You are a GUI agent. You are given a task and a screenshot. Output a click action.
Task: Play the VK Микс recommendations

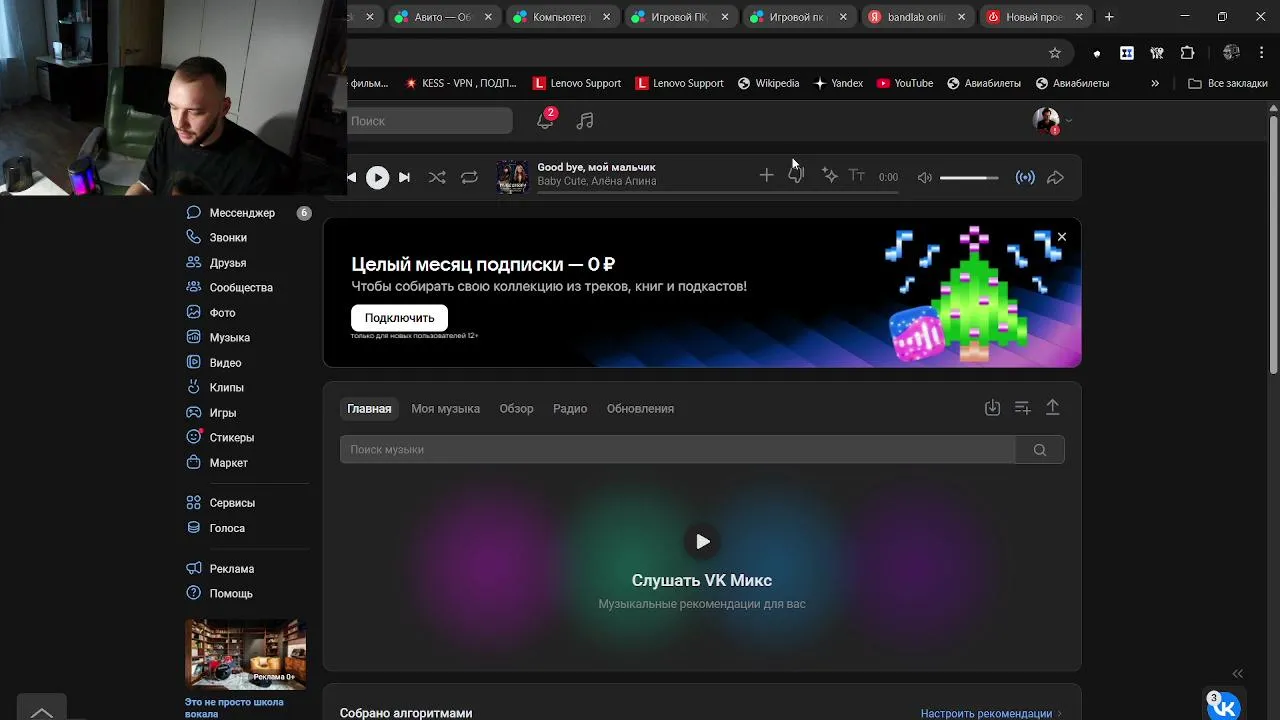(703, 541)
